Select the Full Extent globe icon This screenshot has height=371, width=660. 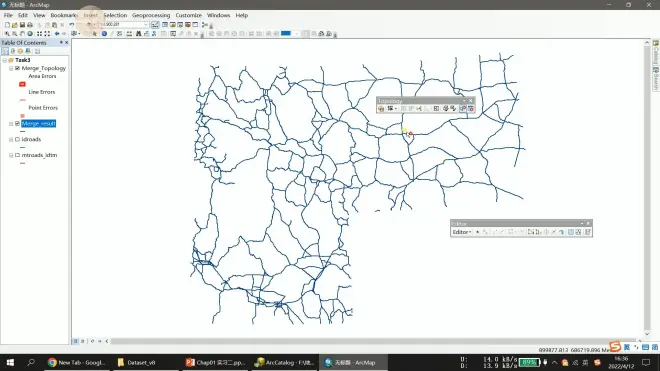tap(30, 34)
